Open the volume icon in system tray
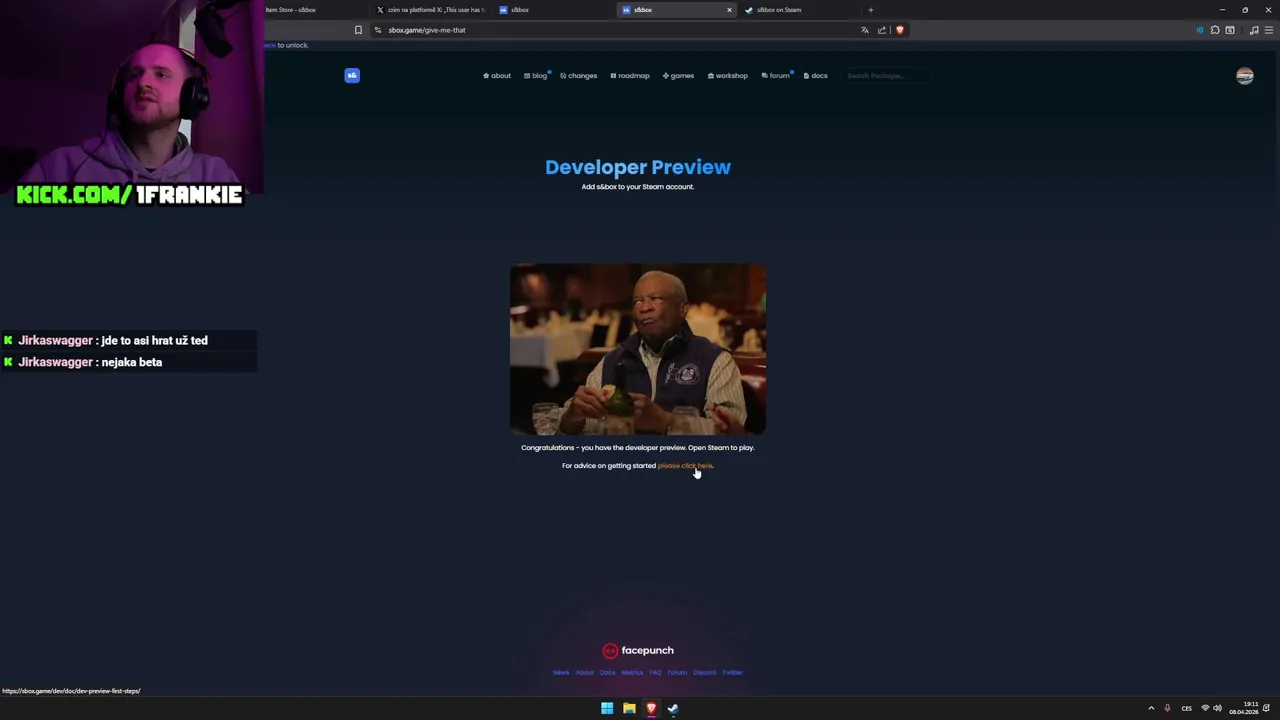1280x720 pixels. click(1217, 708)
